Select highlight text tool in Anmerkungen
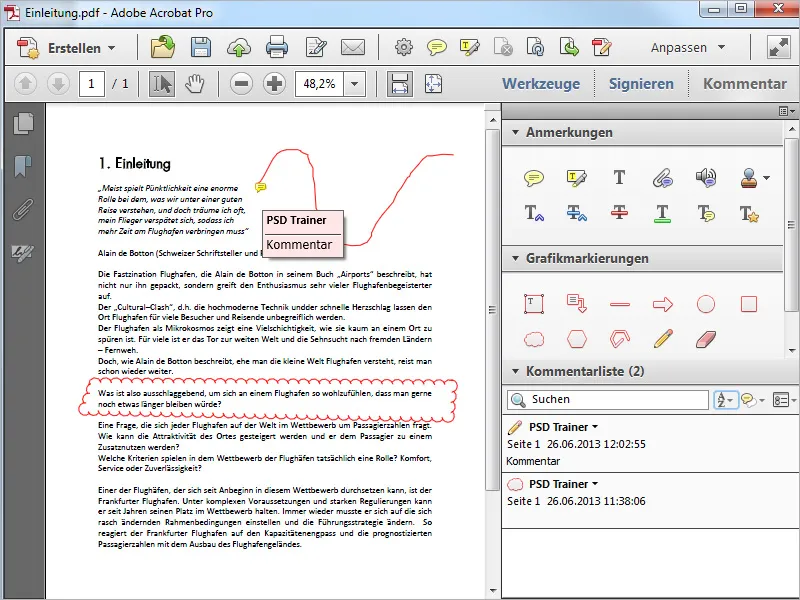Image resolution: width=800 pixels, height=600 pixels. (x=577, y=178)
